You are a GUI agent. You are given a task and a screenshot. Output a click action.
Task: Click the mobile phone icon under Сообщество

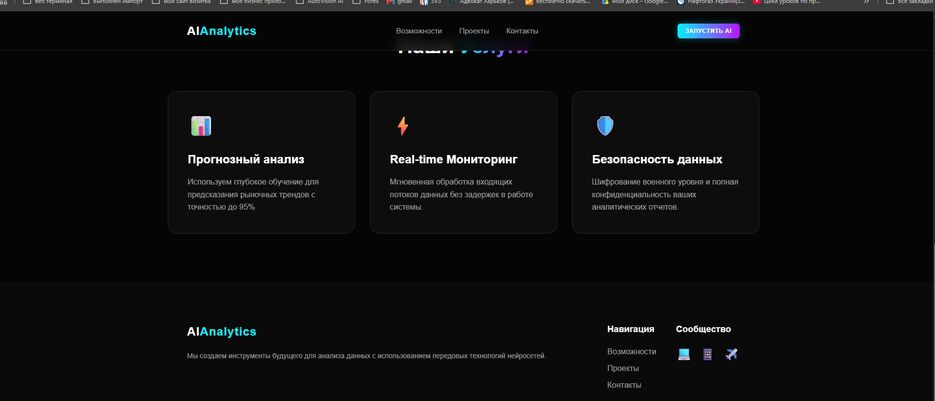pyautogui.click(x=707, y=354)
